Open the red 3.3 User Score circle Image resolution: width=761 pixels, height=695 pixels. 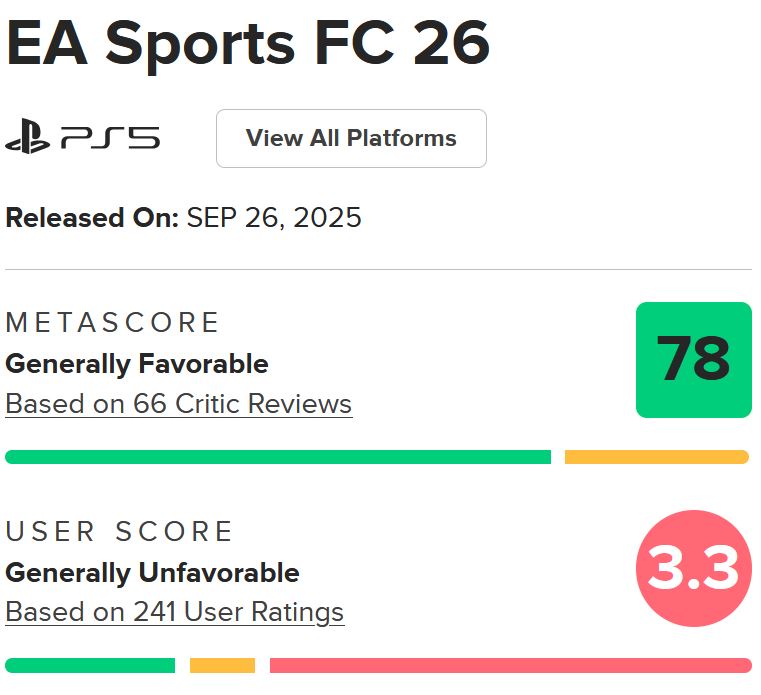pyautogui.click(x=693, y=568)
